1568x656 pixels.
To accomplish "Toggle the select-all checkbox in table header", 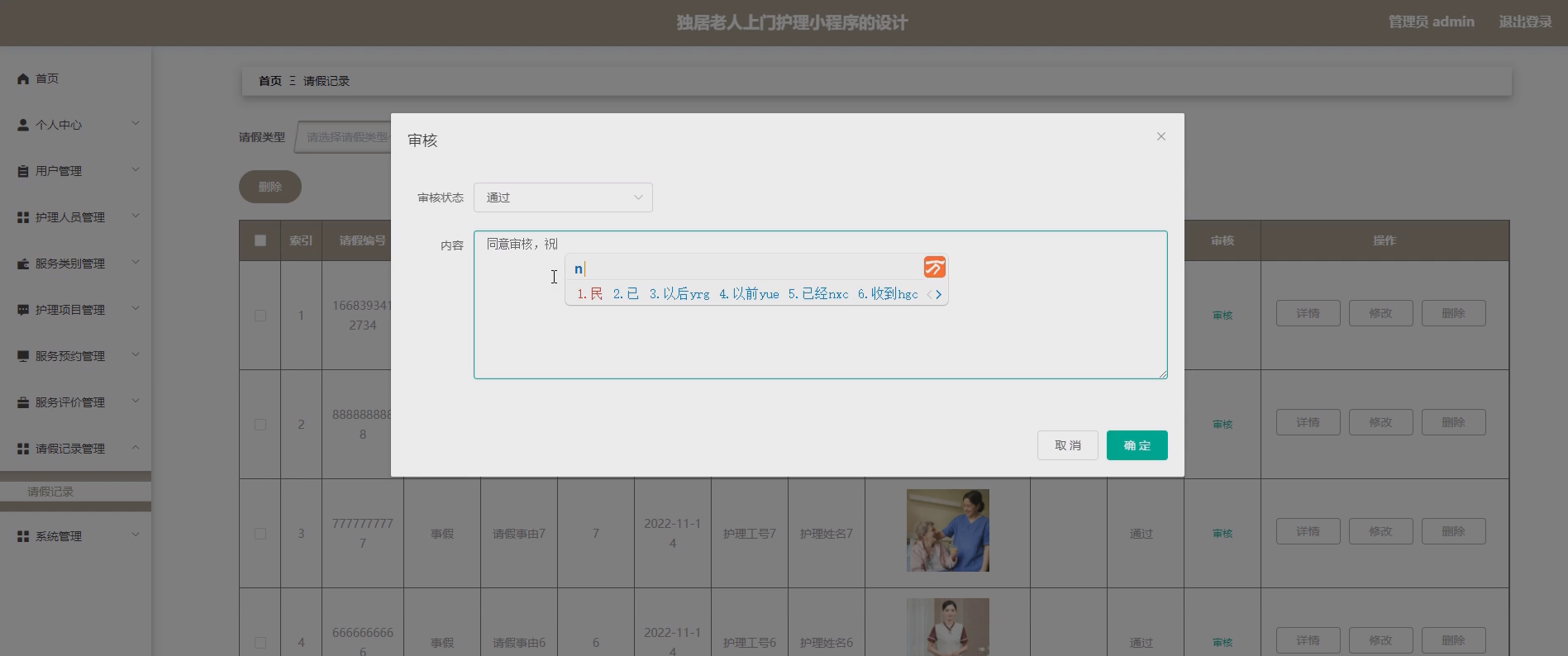I will click(260, 240).
